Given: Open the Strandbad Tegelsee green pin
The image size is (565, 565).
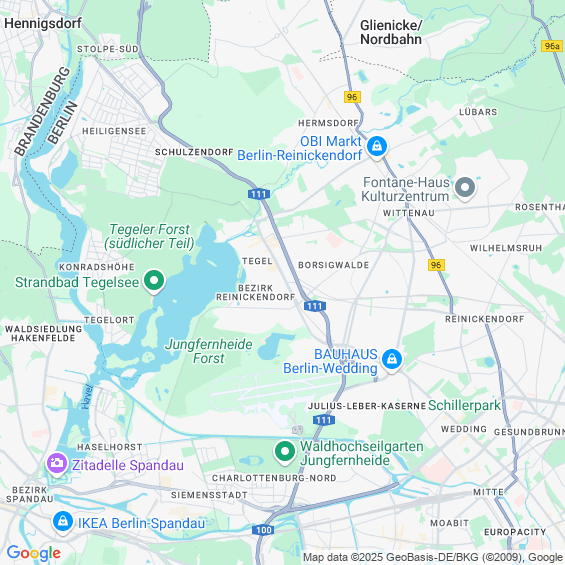Looking at the screenshot, I should 154,281.
